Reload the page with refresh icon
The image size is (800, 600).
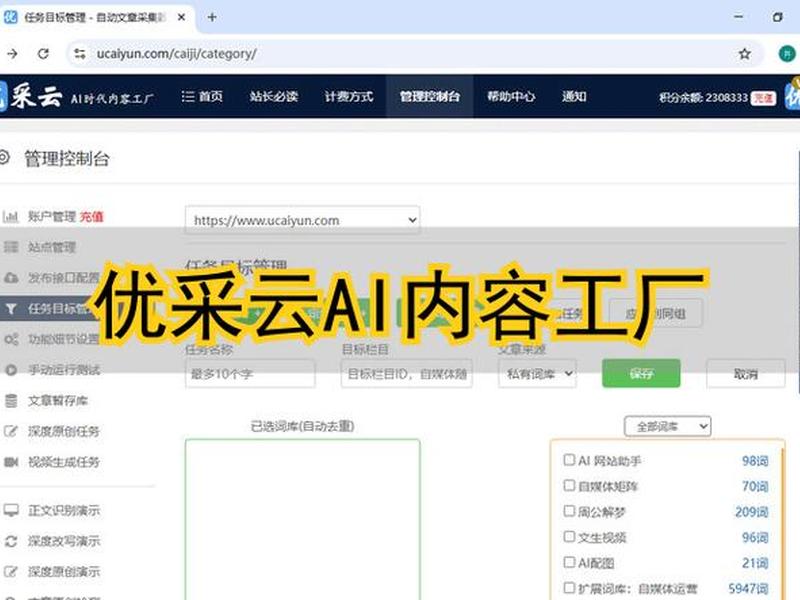click(x=43, y=54)
